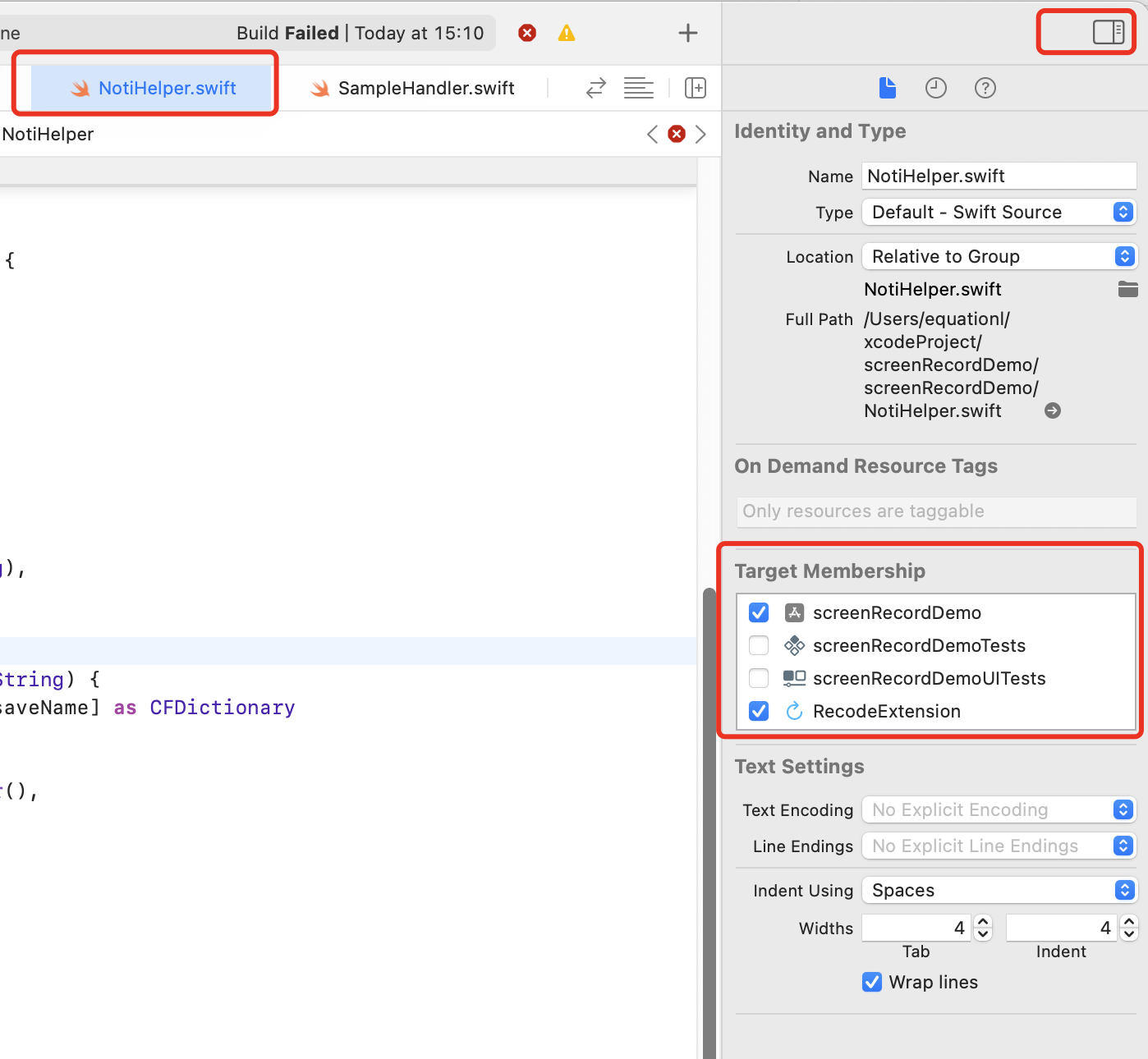This screenshot has width=1148, height=1059.
Task: Open the Line Endings dropdown
Action: [999, 846]
